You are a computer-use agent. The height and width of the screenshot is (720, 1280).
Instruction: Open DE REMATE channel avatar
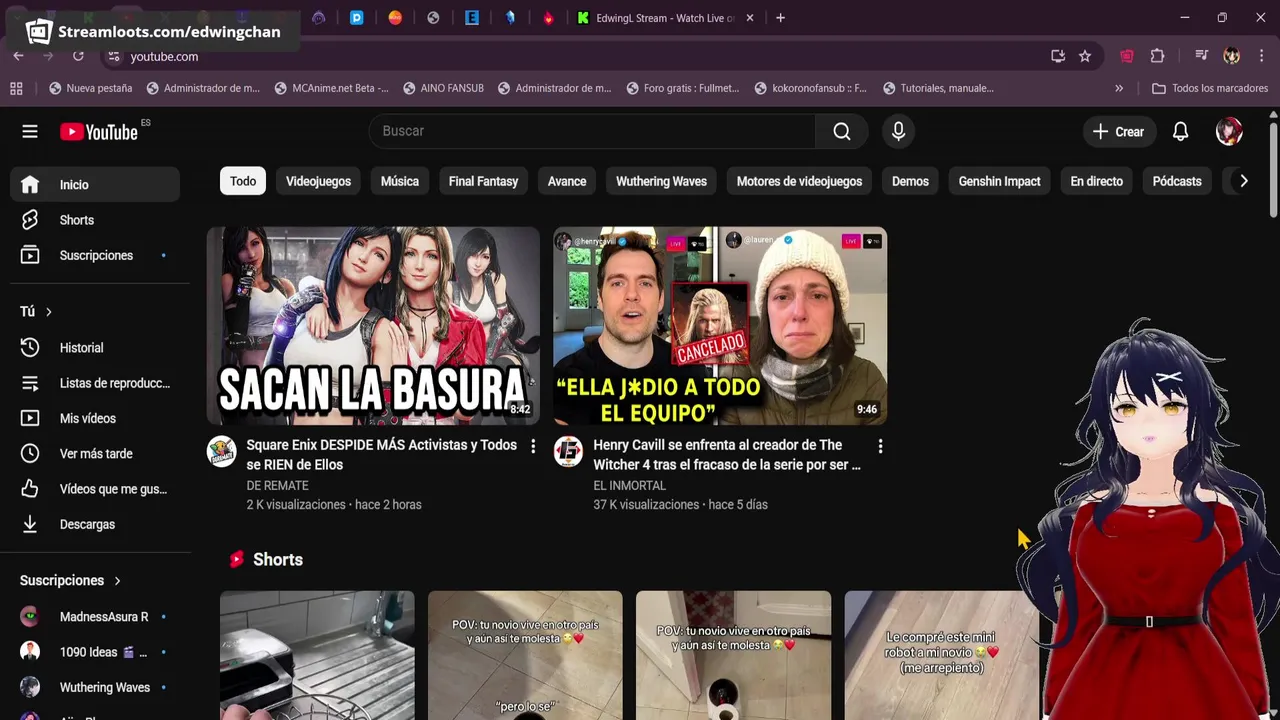click(221, 451)
